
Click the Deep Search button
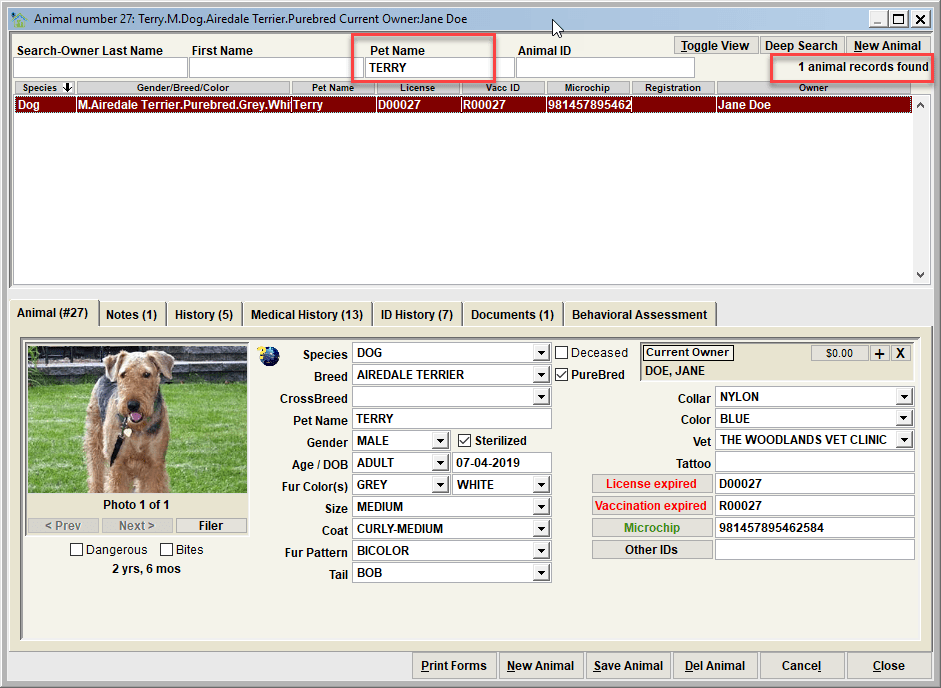801,46
